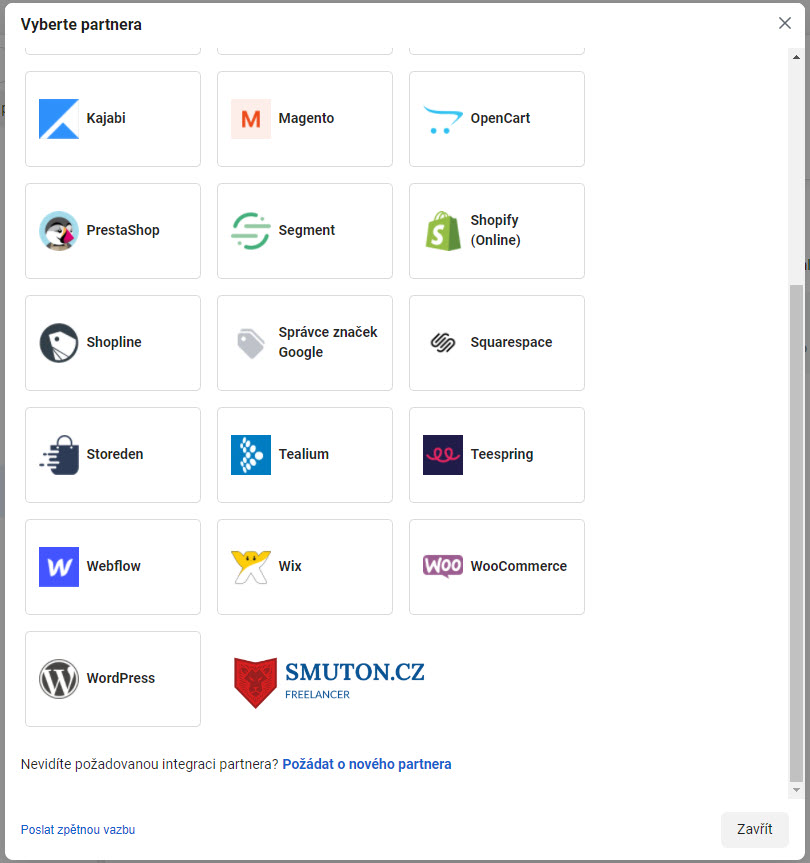
Task: Click the scrollbar up arrow
Action: click(796, 57)
